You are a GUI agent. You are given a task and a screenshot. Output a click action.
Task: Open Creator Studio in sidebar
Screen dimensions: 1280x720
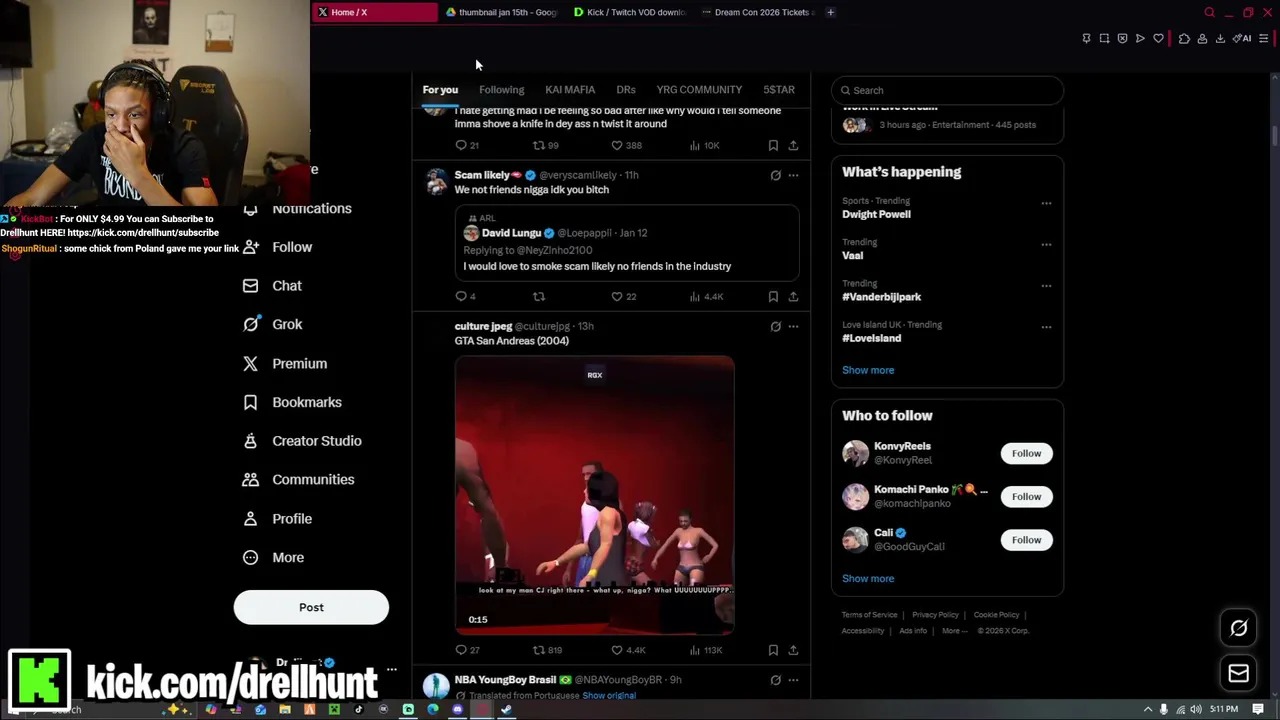tap(303, 441)
